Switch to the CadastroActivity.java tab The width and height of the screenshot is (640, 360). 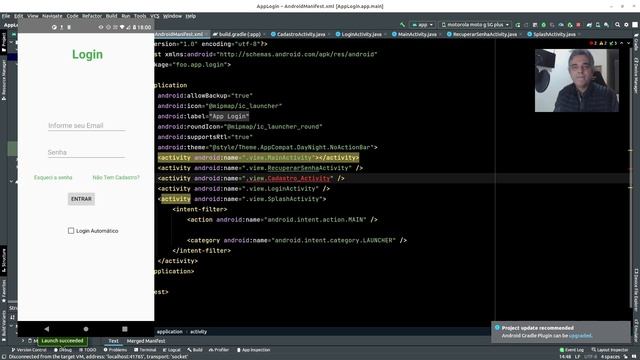[x=300, y=34]
